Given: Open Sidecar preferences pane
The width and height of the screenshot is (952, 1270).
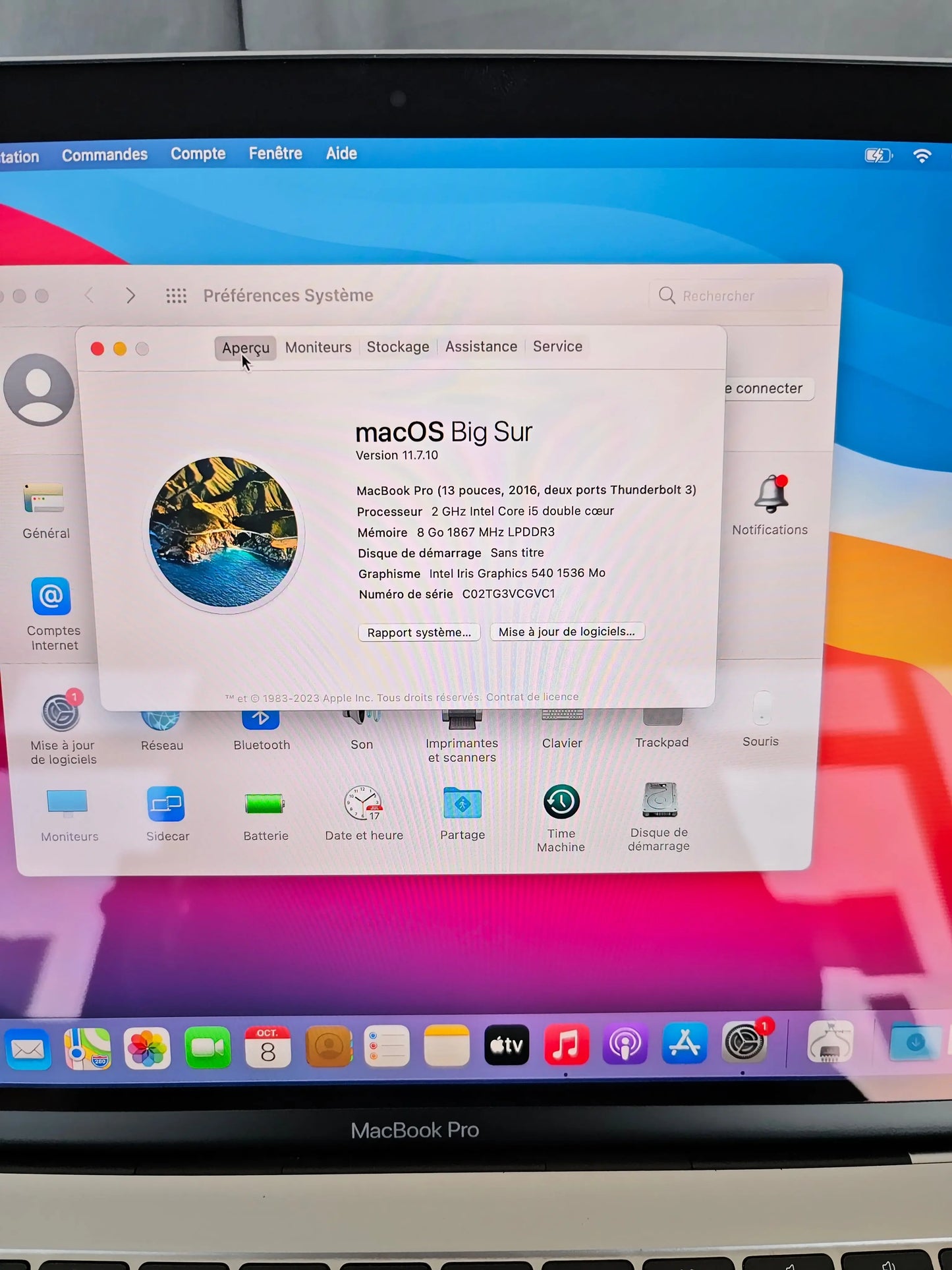Looking at the screenshot, I should pos(166,803).
